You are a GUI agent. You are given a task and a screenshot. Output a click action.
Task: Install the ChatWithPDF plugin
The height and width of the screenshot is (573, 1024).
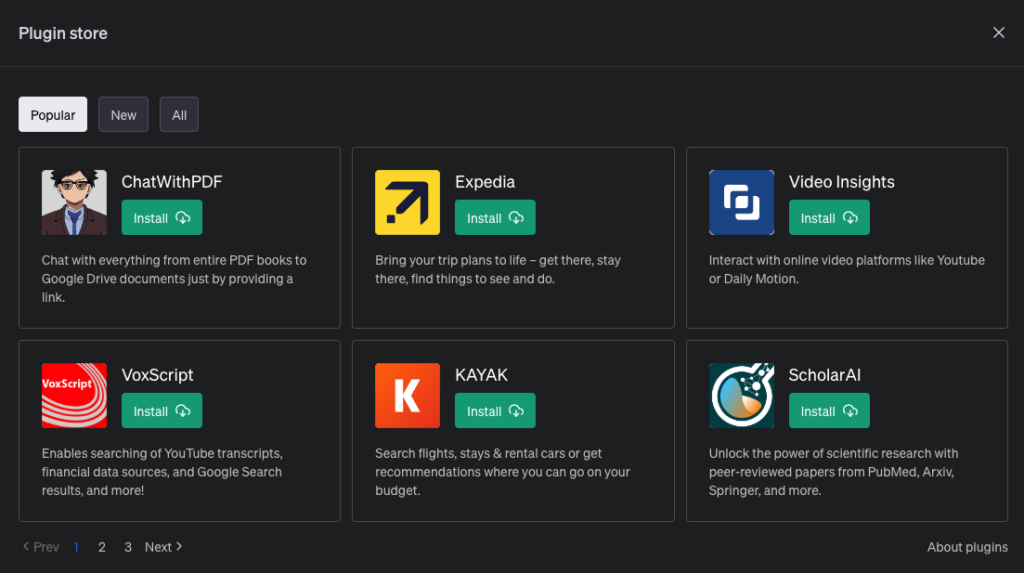(162, 218)
